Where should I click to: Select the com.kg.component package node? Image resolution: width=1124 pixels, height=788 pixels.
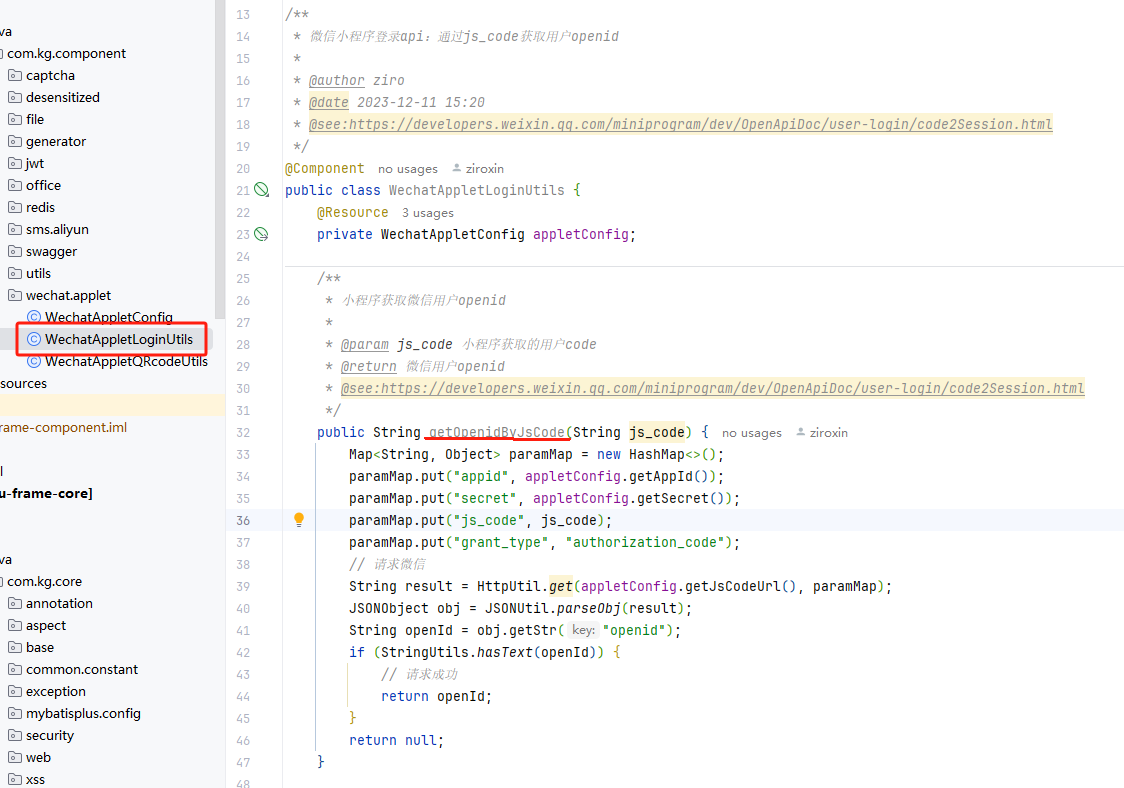[66, 53]
